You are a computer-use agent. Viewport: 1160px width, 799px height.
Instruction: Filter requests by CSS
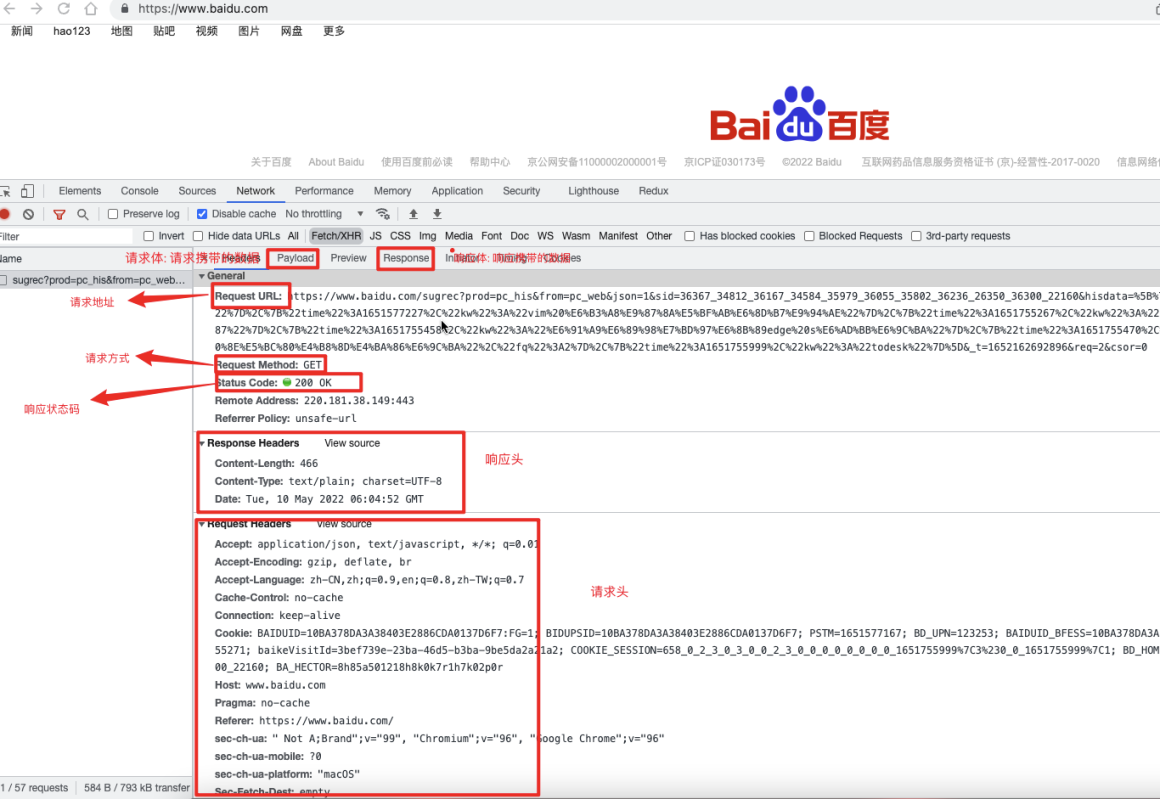pyautogui.click(x=400, y=236)
